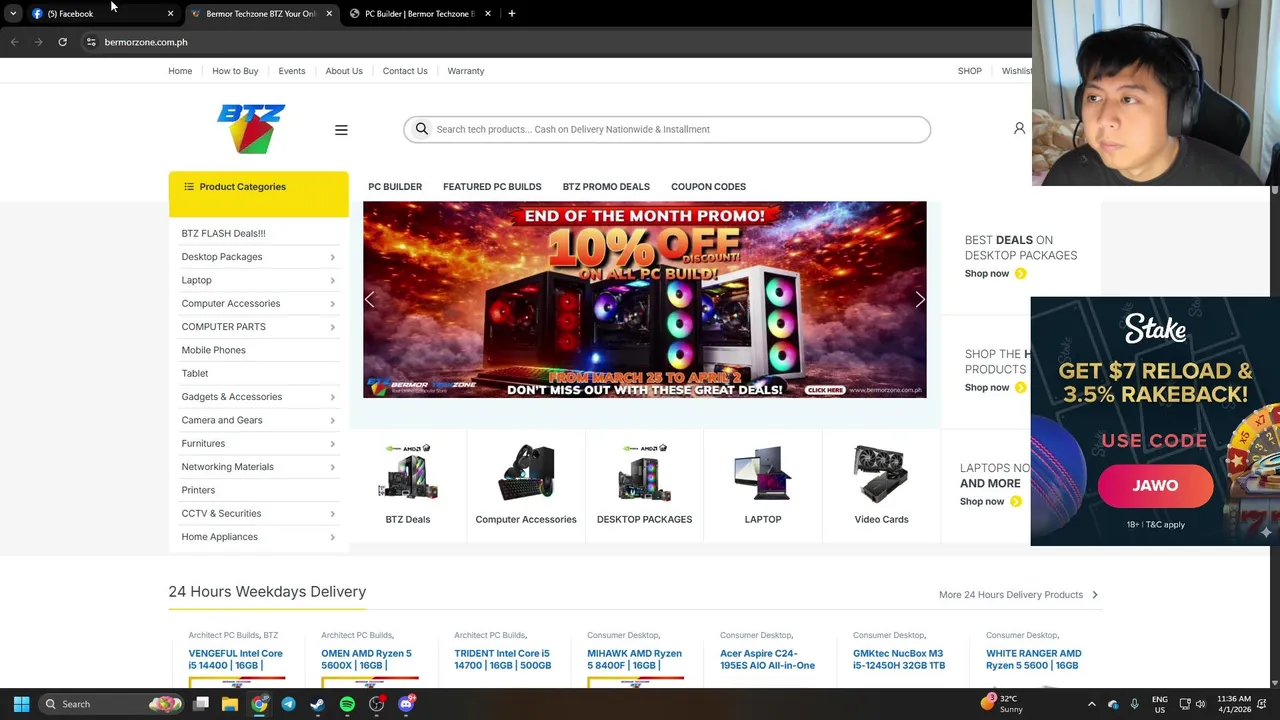Open the Warranty page
The image size is (1280, 720).
(x=466, y=71)
